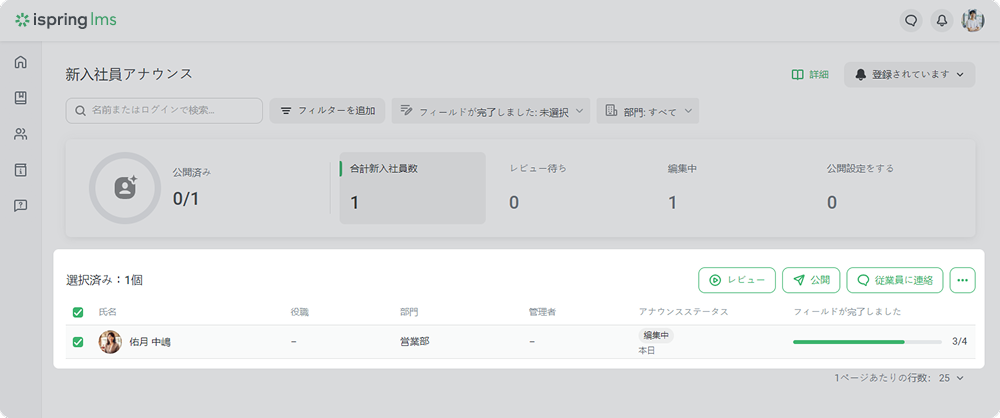Click the 公開 button

810,281
